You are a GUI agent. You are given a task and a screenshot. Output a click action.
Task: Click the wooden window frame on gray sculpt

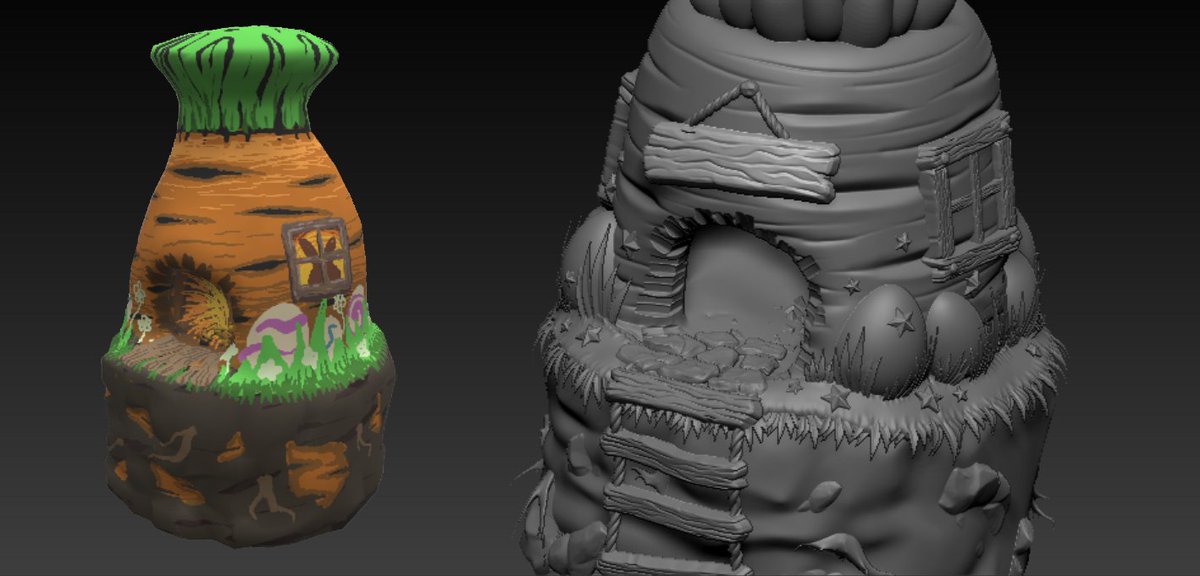click(966, 195)
